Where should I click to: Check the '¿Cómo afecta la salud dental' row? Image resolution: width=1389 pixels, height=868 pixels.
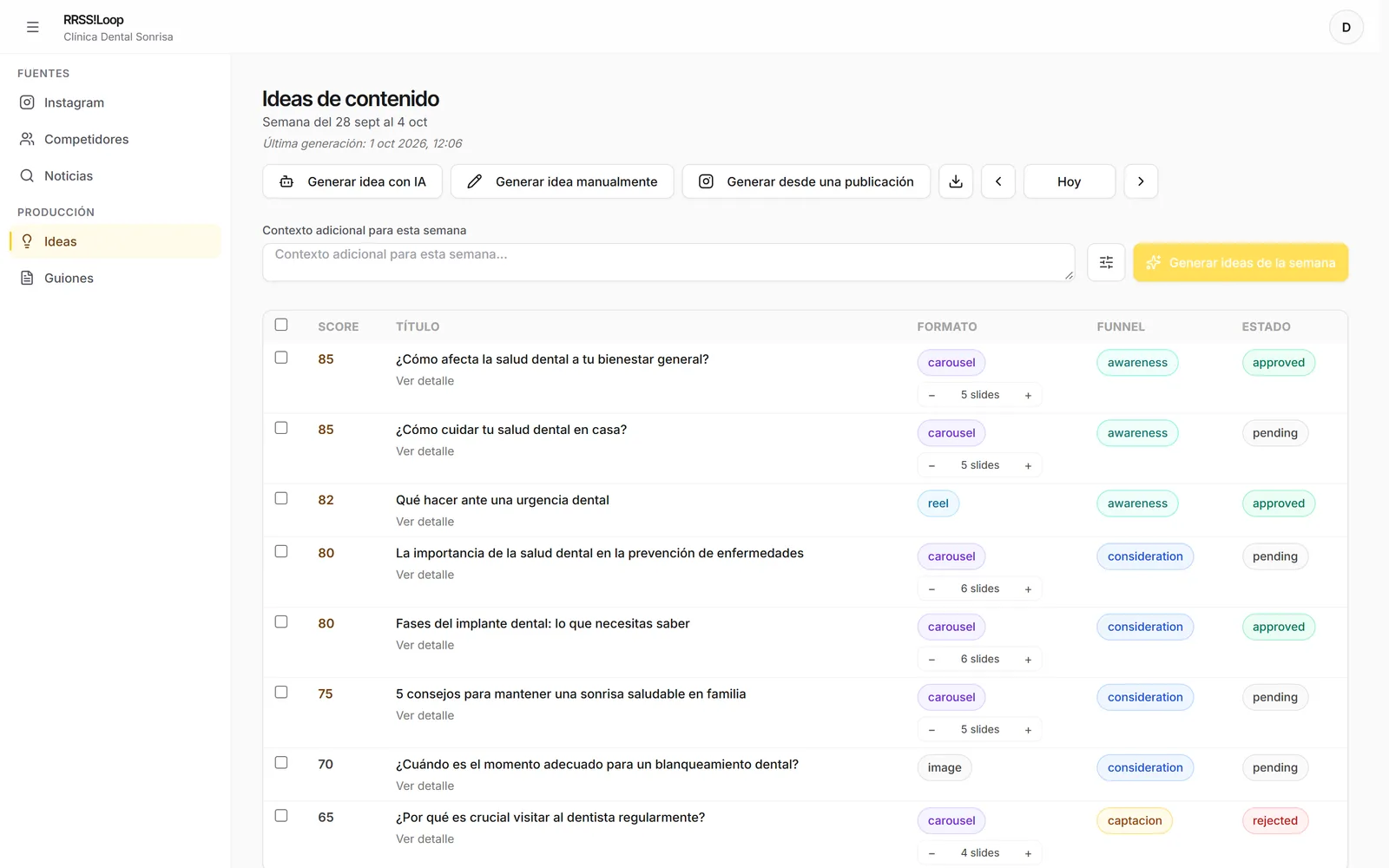click(281, 358)
